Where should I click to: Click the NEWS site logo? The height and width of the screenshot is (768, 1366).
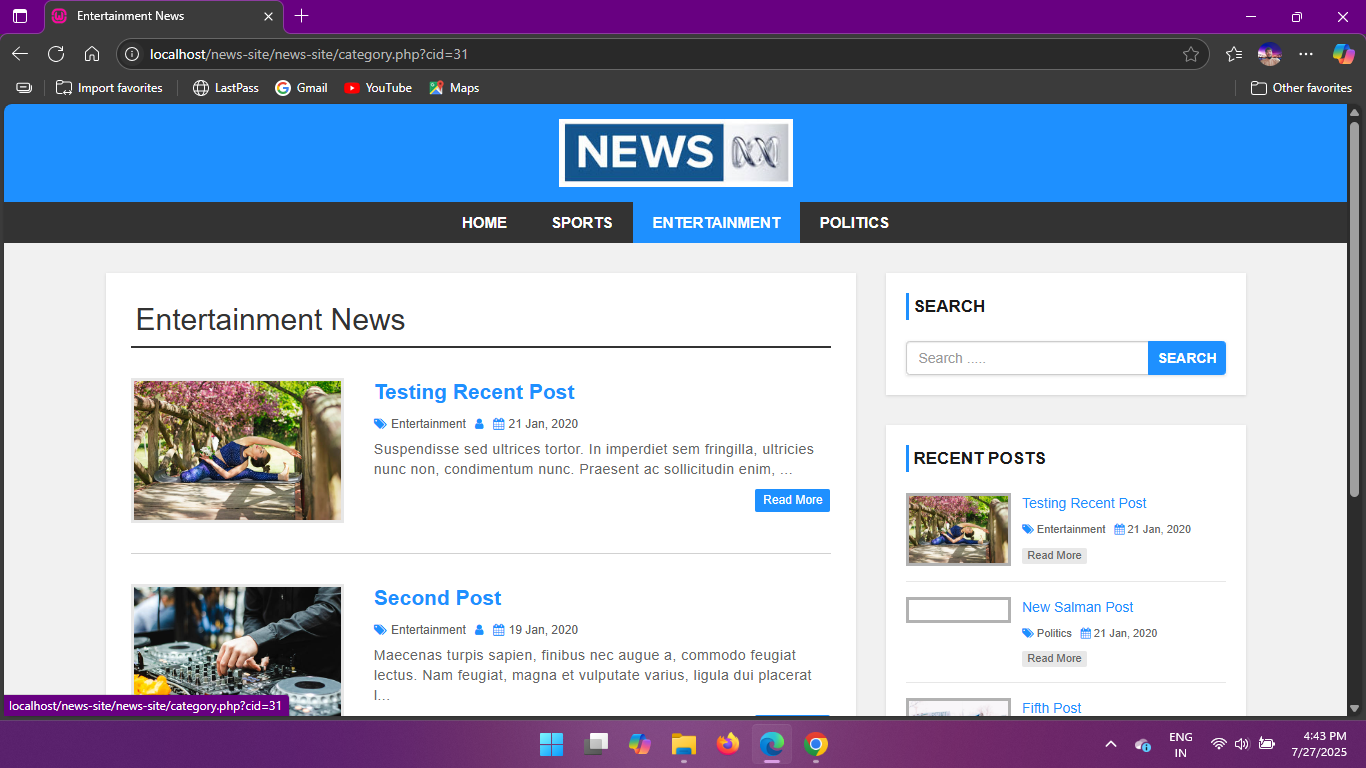676,153
